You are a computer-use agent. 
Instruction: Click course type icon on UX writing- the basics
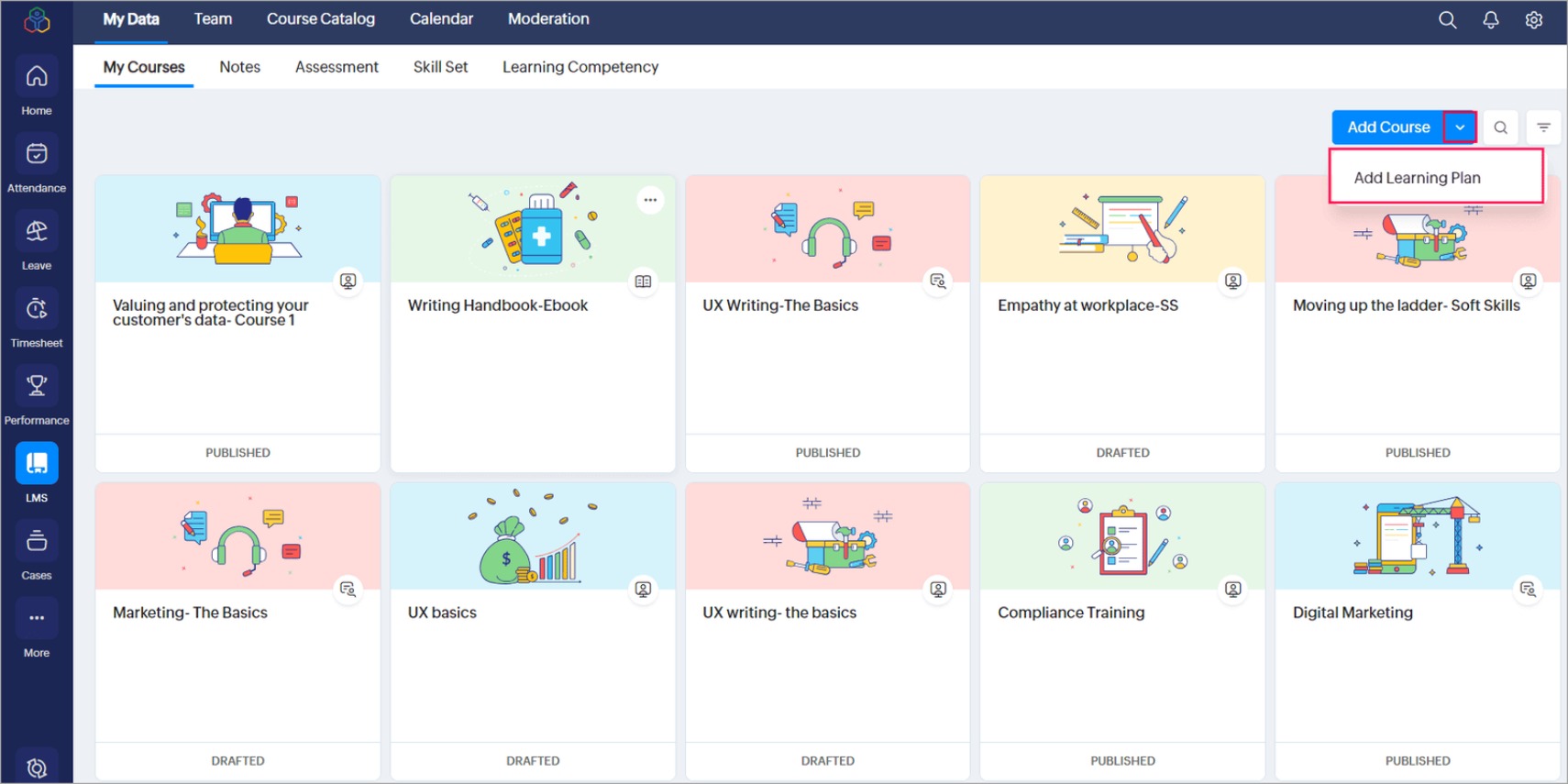(938, 589)
